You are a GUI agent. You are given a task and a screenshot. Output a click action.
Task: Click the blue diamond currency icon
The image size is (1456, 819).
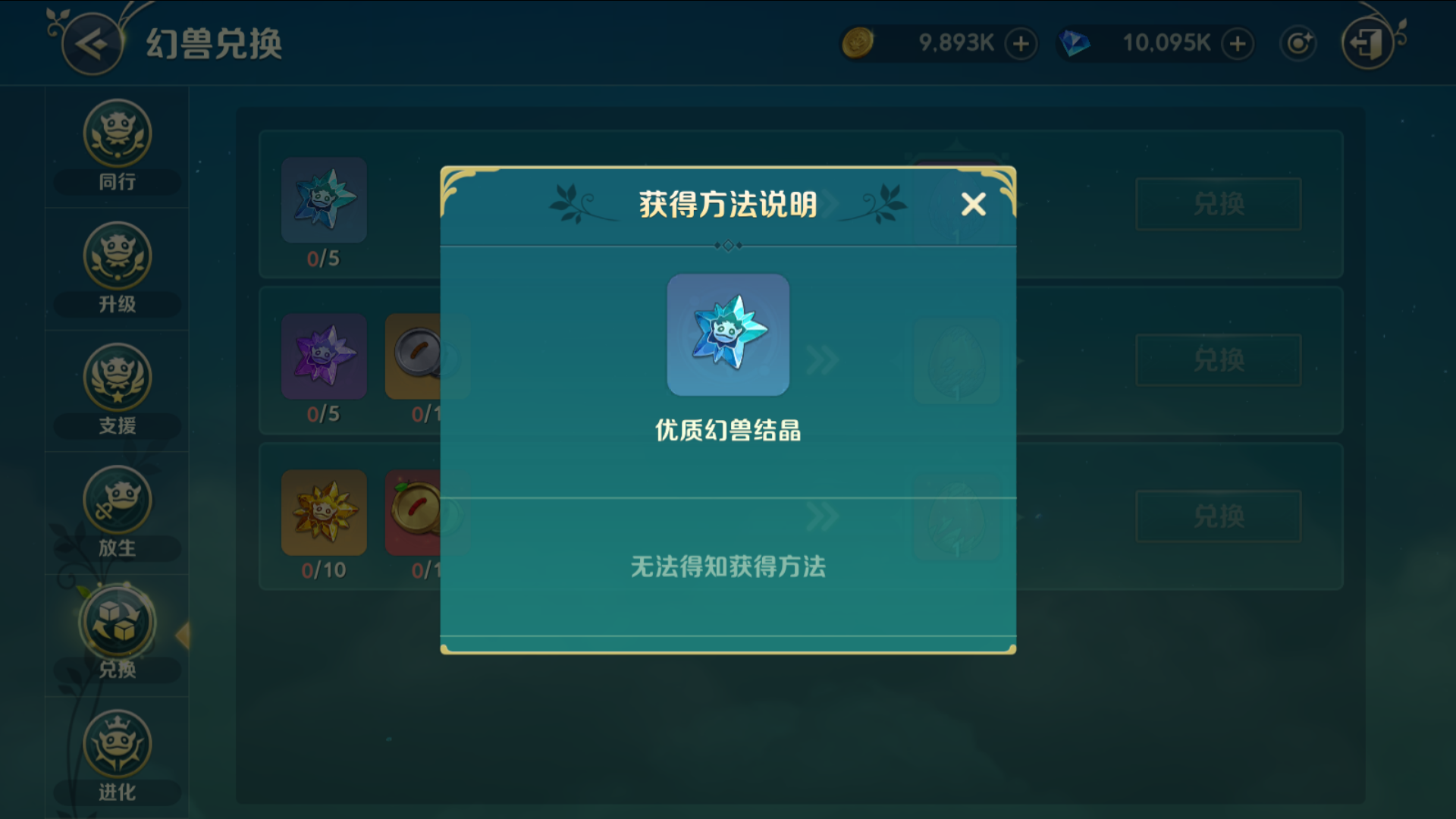coord(1075,42)
